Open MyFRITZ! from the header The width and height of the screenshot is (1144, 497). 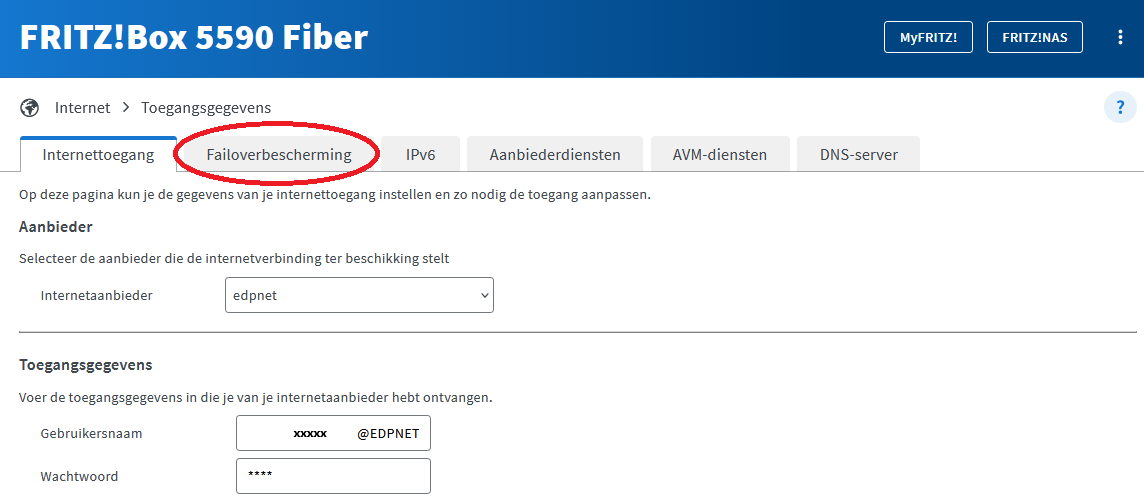tap(928, 38)
